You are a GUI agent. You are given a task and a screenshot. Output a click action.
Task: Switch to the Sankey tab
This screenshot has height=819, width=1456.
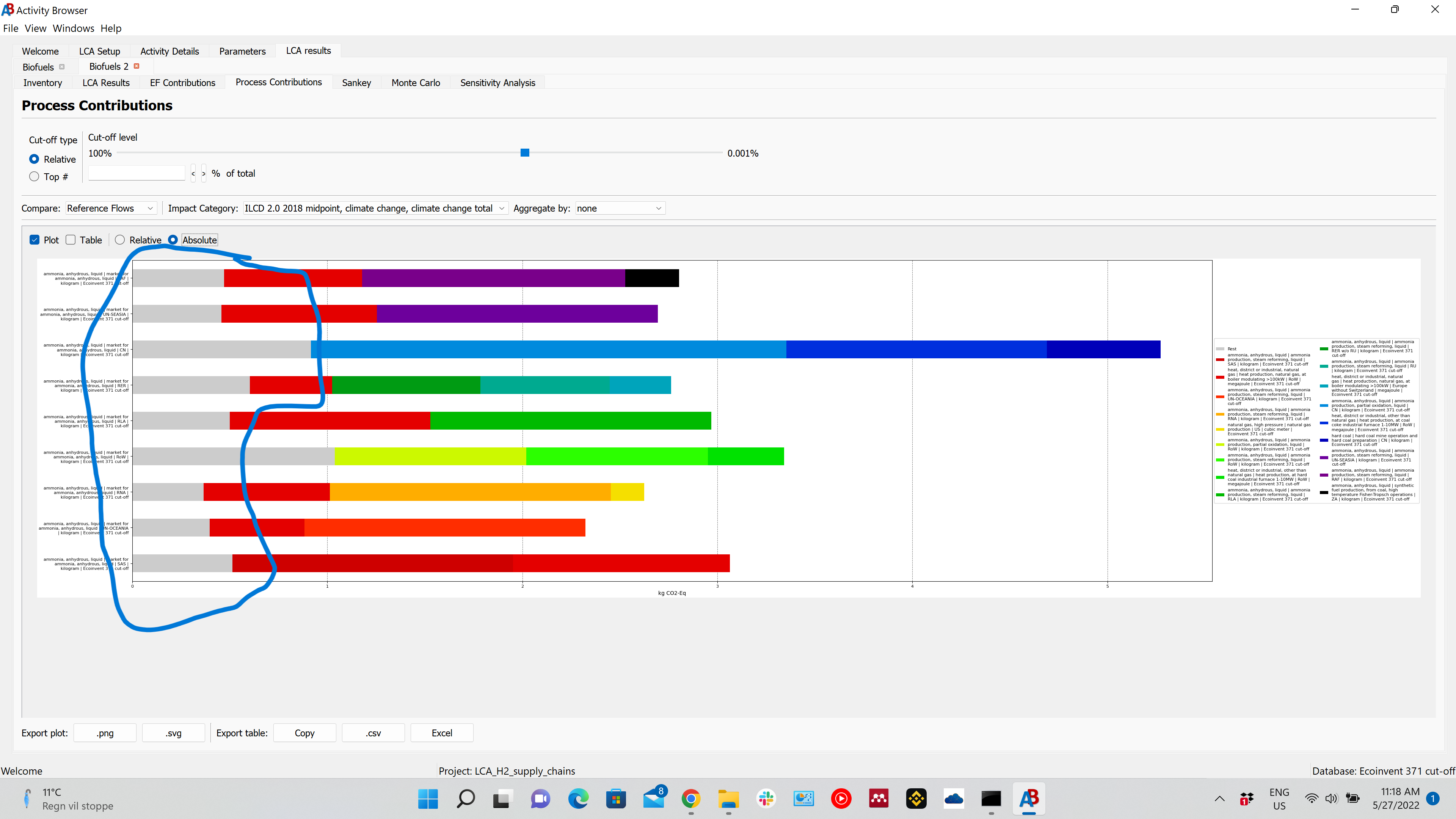coord(356,83)
